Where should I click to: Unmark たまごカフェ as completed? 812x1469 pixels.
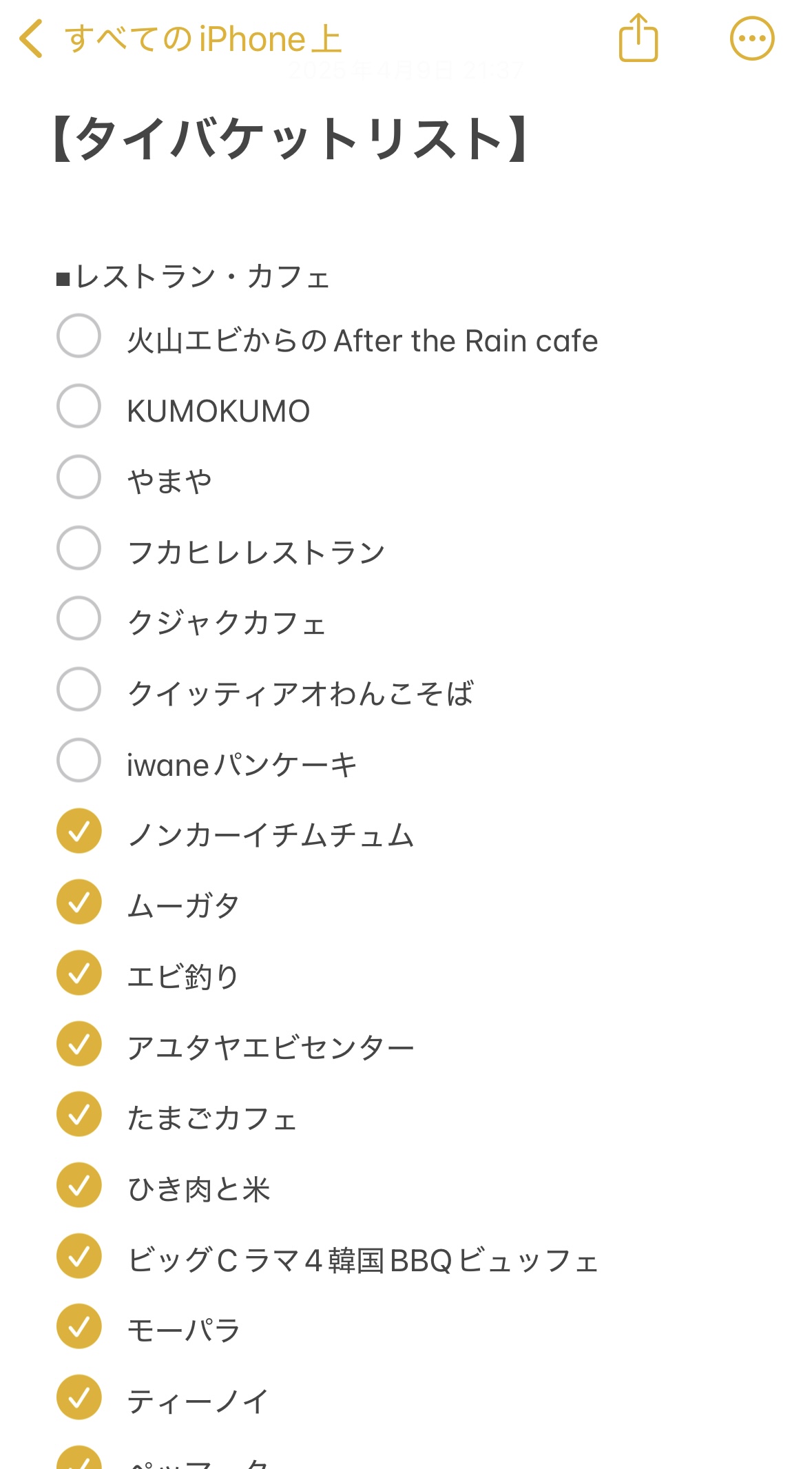coord(79,1114)
